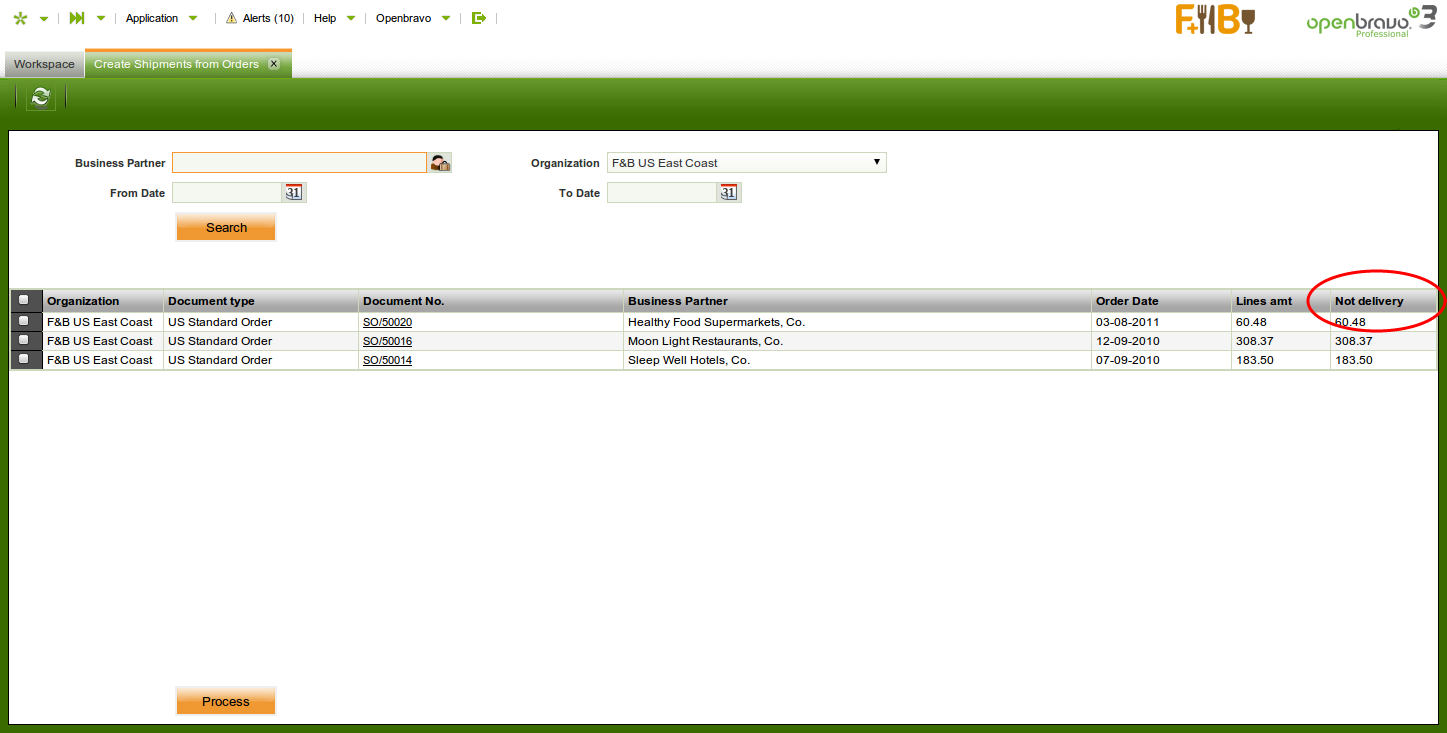Click the F&B company logo
This screenshot has height=733, width=1447.
pyautogui.click(x=1215, y=20)
